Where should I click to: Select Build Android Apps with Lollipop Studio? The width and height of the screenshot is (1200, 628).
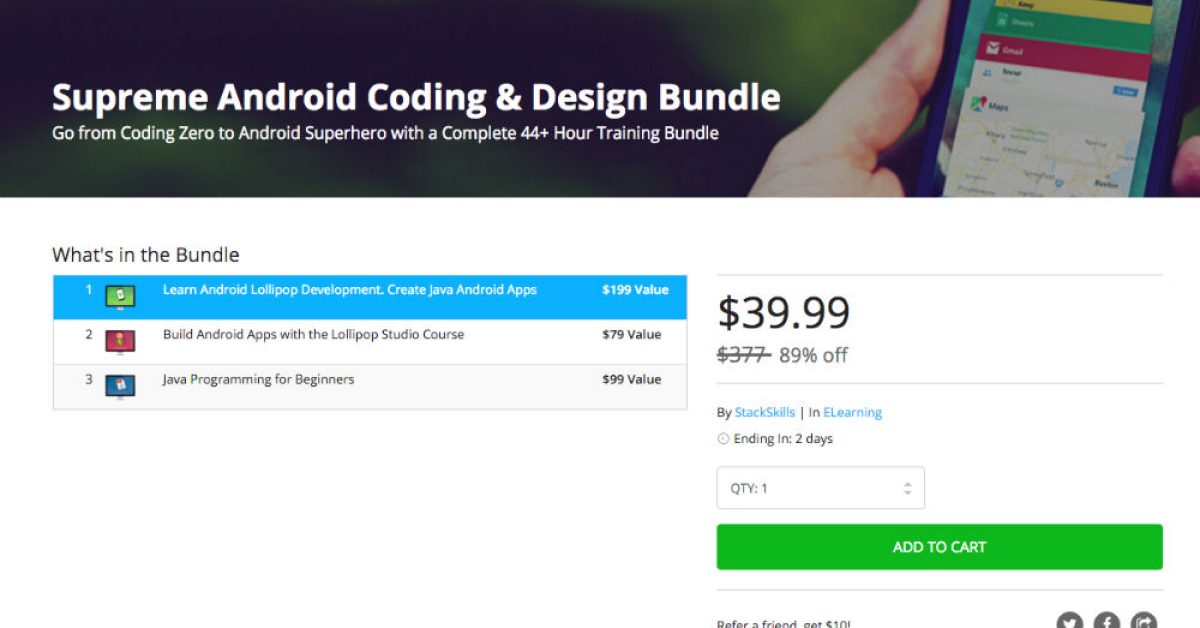point(313,334)
